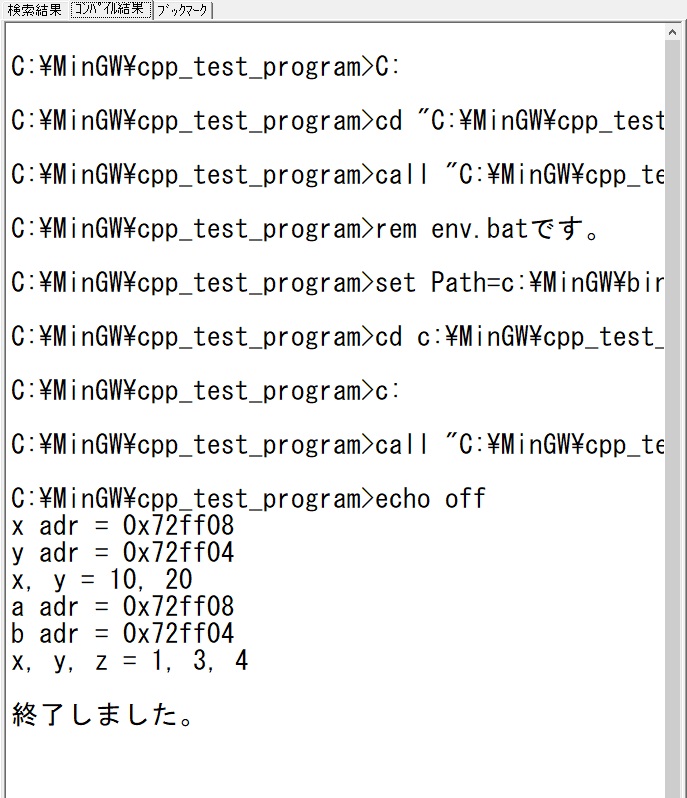Viewport: 687px width, 798px height.
Task: Click the "set Path=c:¥MinGW¥bin" line
Action: pos(338,283)
